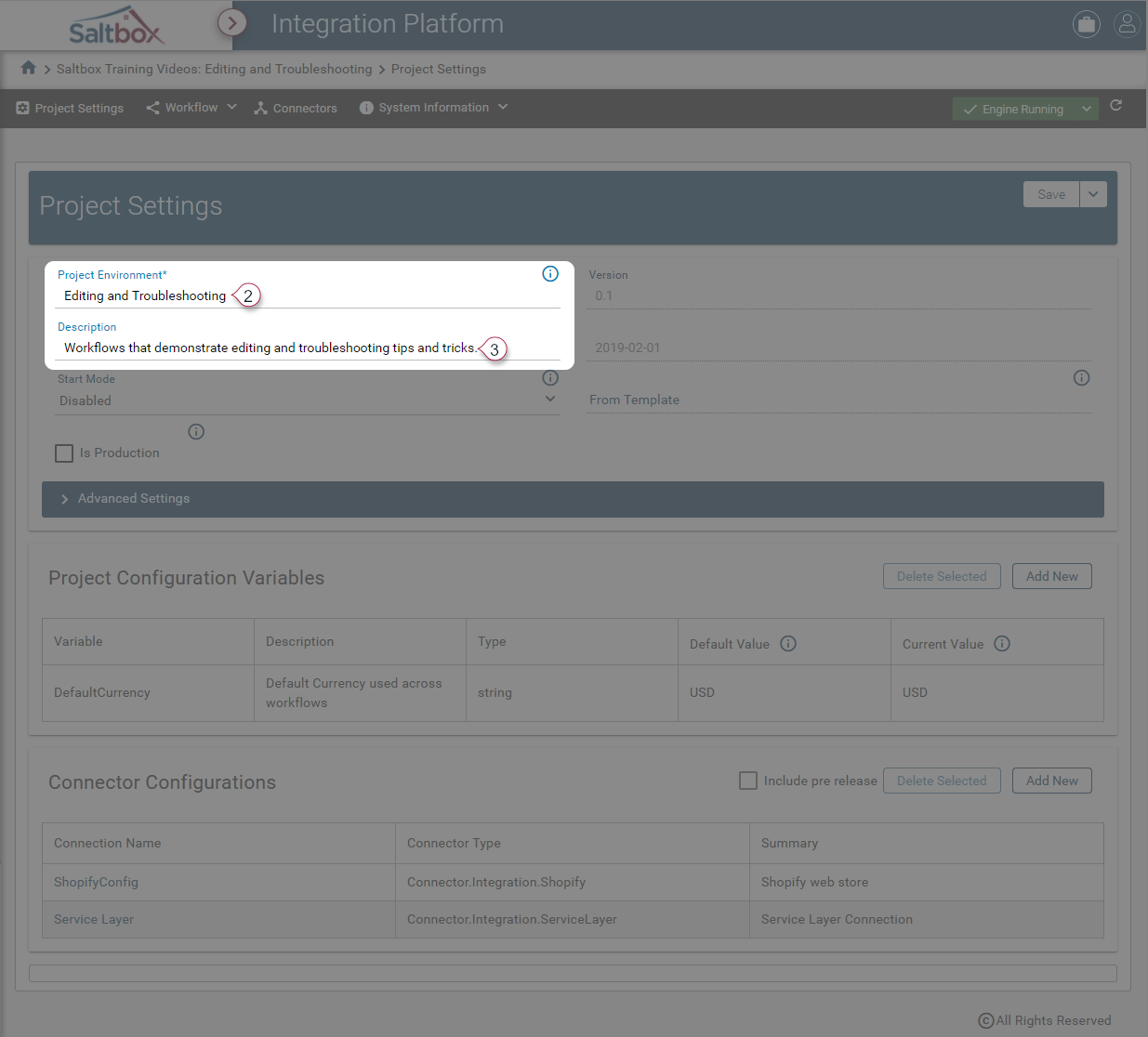Click Project Settings breadcrumb link
Viewport: 1148px width, 1037px height.
click(439, 69)
